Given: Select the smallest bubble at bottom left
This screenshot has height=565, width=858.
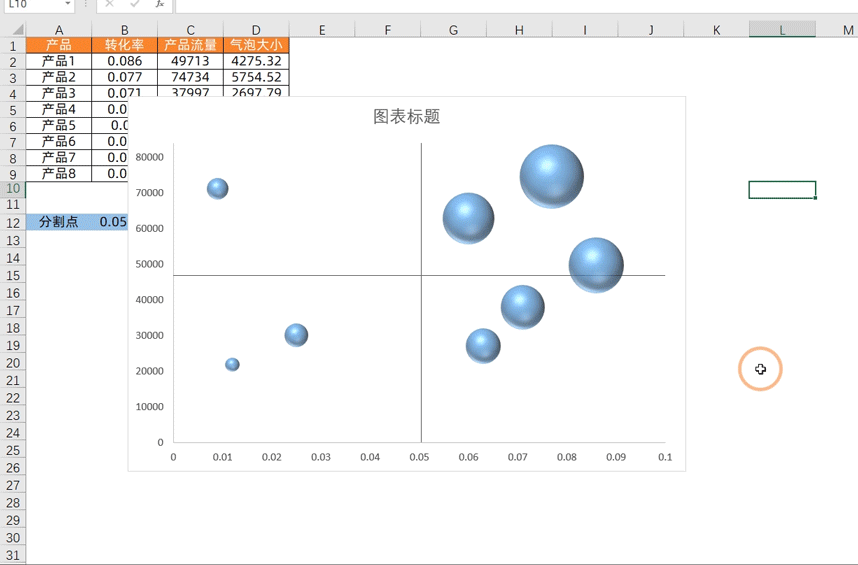Looking at the screenshot, I should click(x=232, y=365).
